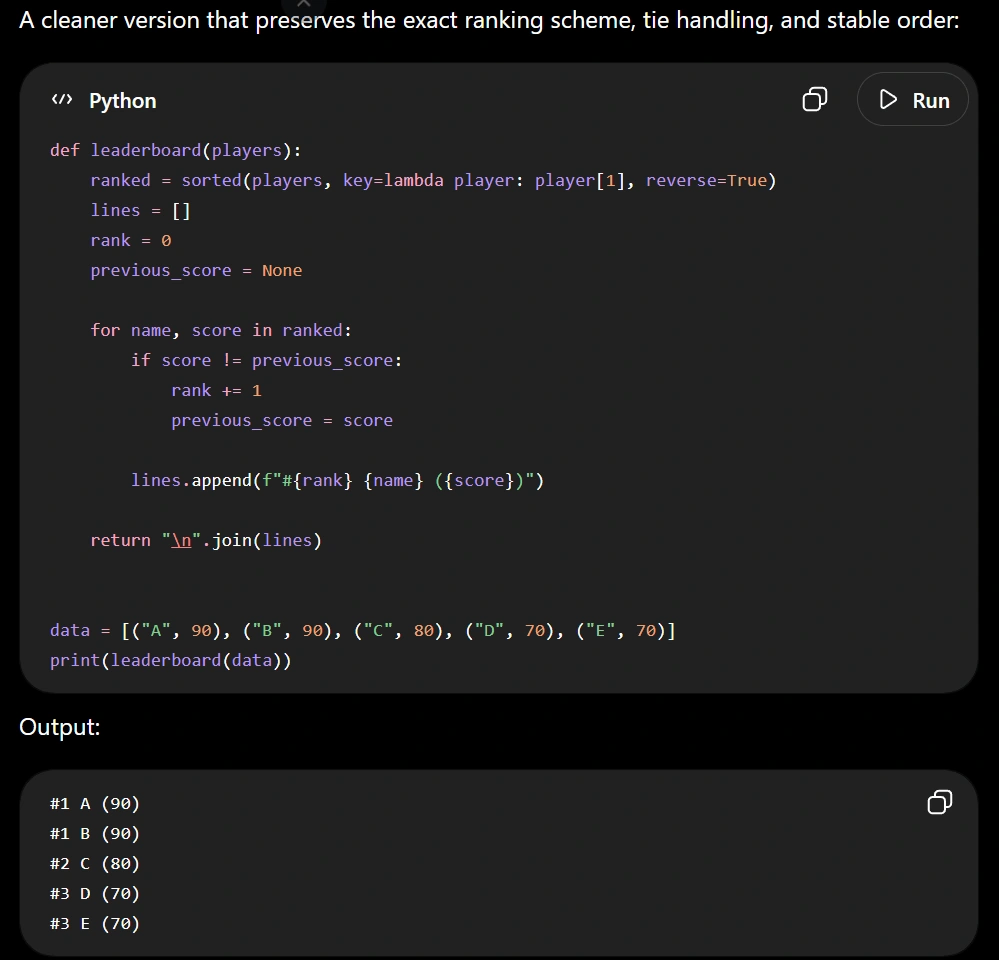Click the 'A cleaner version' intro sentence

(489, 20)
